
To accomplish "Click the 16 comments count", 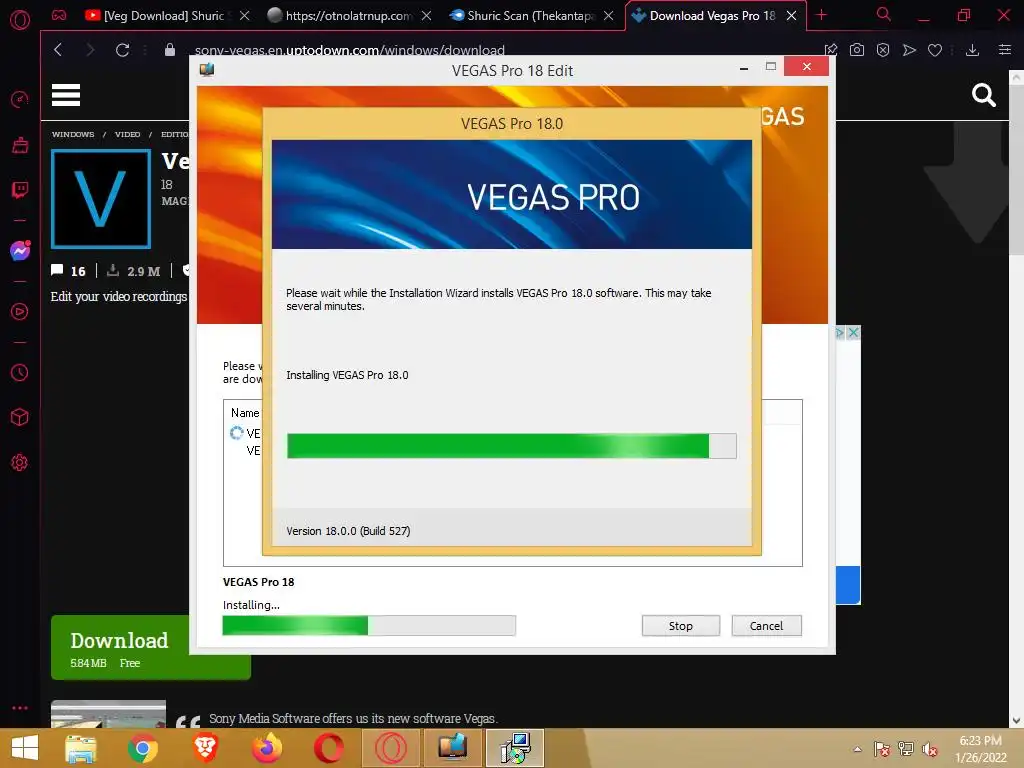I will tap(69, 271).
